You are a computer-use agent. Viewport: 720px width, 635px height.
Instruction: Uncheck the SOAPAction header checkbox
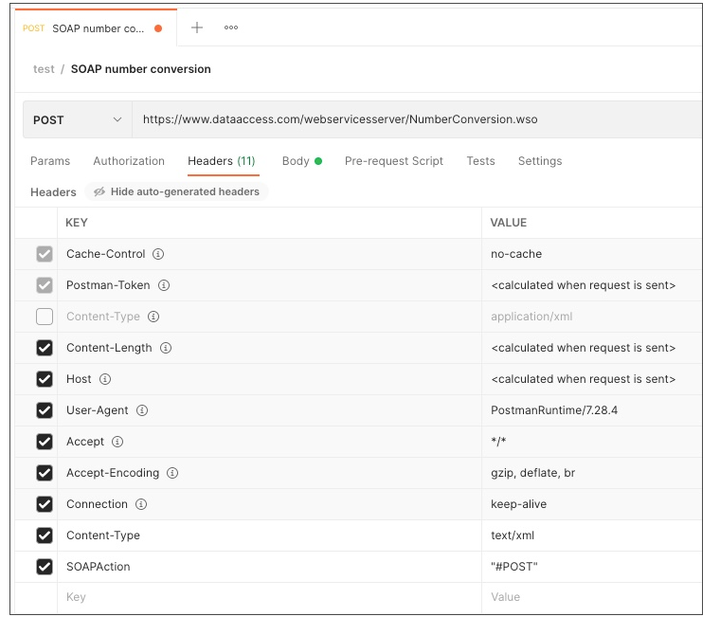click(x=44, y=567)
